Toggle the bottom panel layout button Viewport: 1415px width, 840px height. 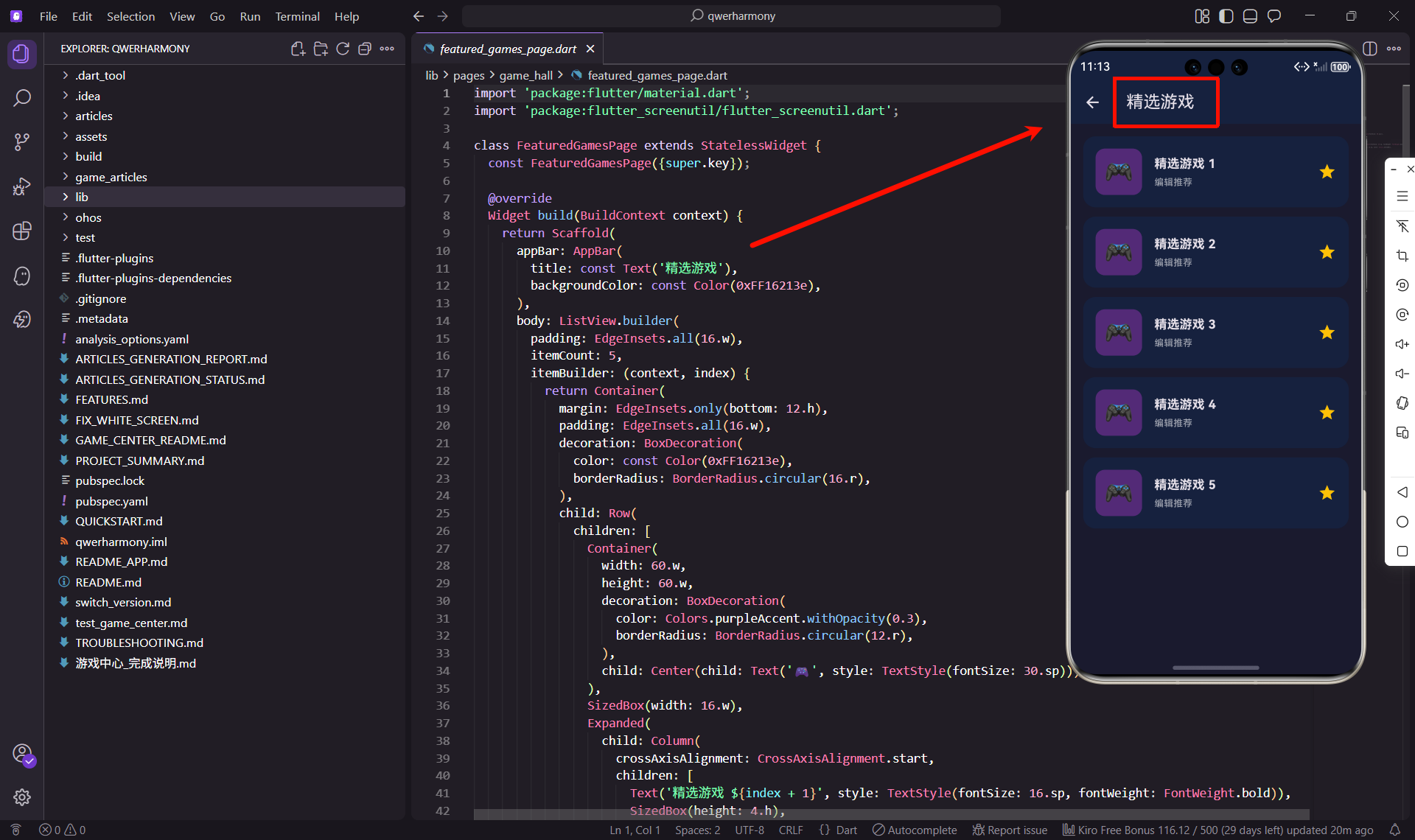[1250, 16]
